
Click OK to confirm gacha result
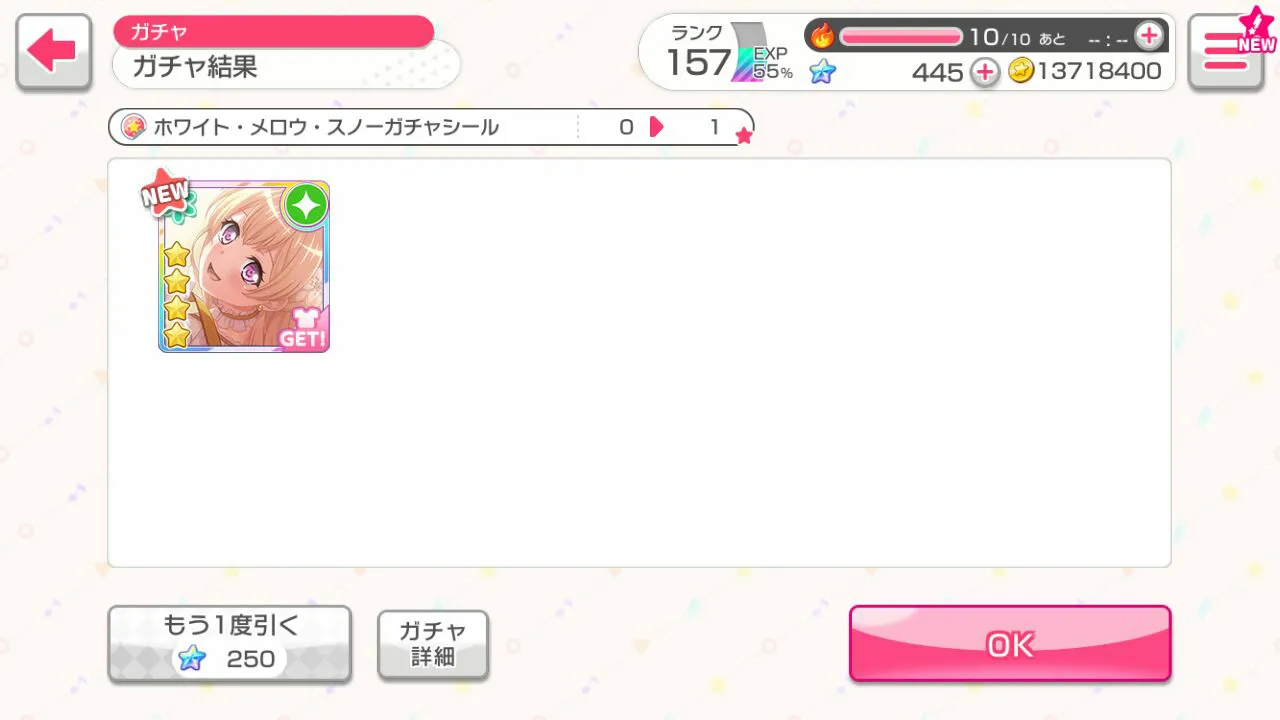pyautogui.click(x=1010, y=644)
